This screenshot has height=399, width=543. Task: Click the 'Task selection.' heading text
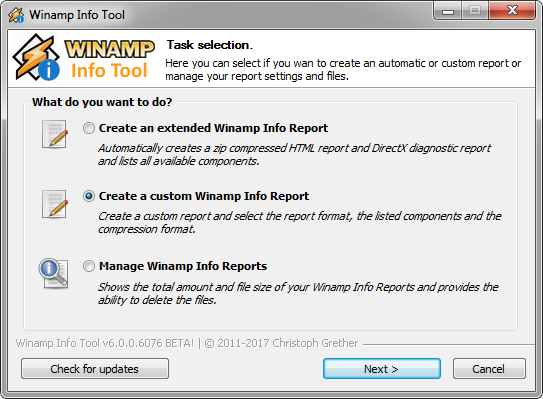[210, 45]
